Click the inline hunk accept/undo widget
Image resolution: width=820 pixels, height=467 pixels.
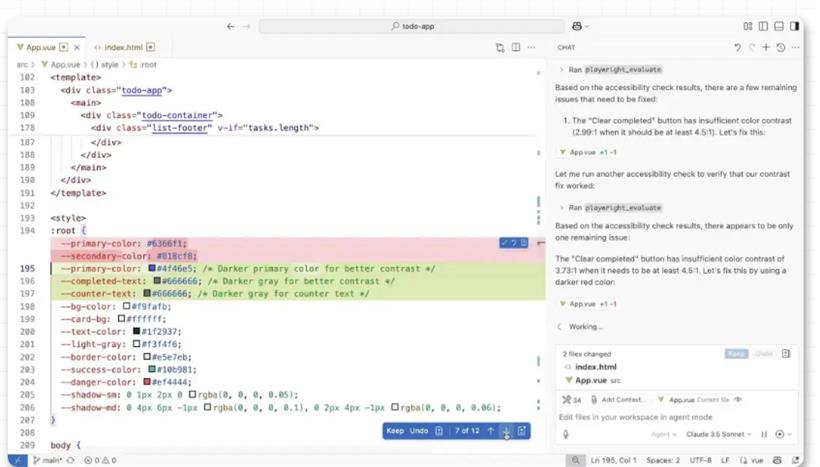514,243
